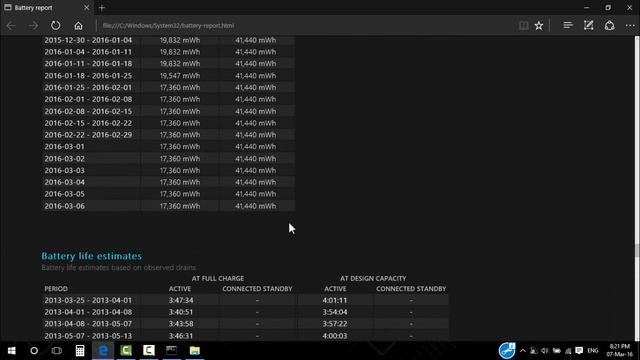Viewport: 640px width, 360px height.
Task: Open Command Prompt from taskbar
Action: (171, 351)
